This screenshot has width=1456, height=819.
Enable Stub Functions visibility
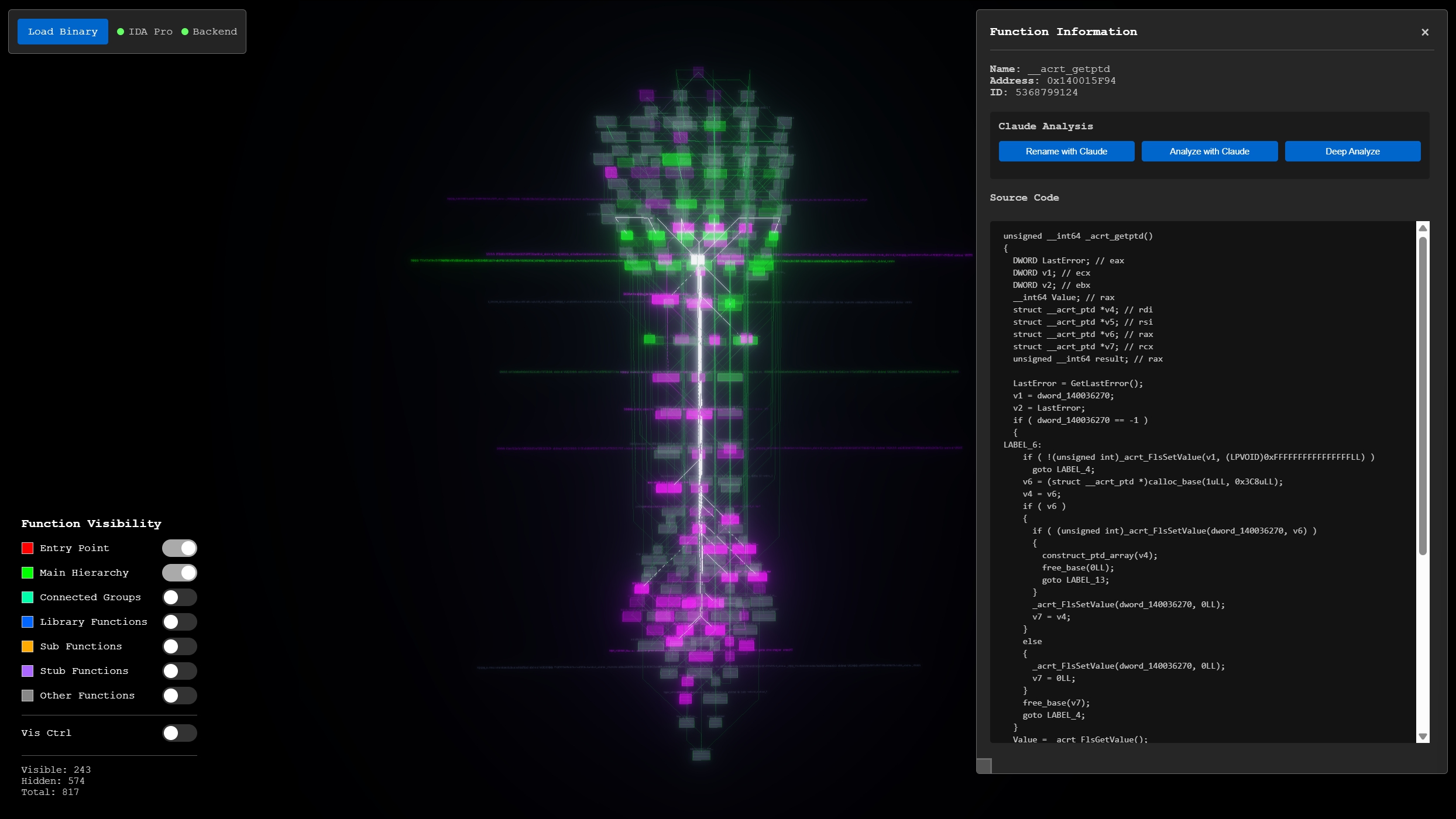click(180, 671)
